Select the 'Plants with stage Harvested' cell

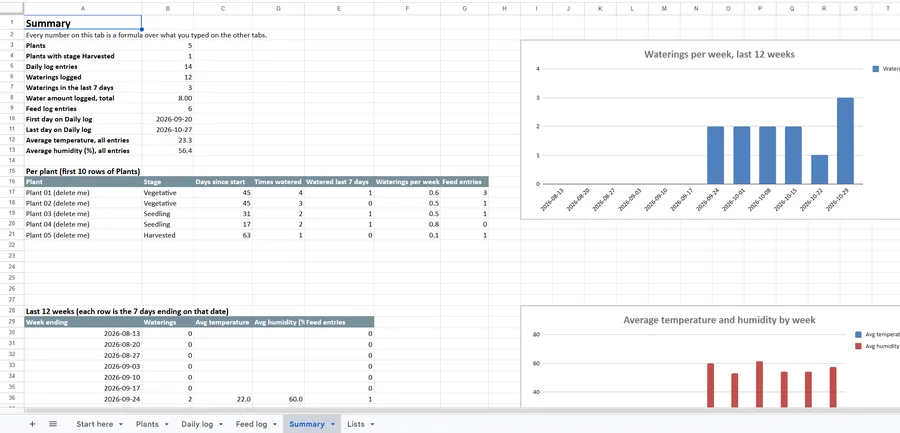tap(83, 56)
